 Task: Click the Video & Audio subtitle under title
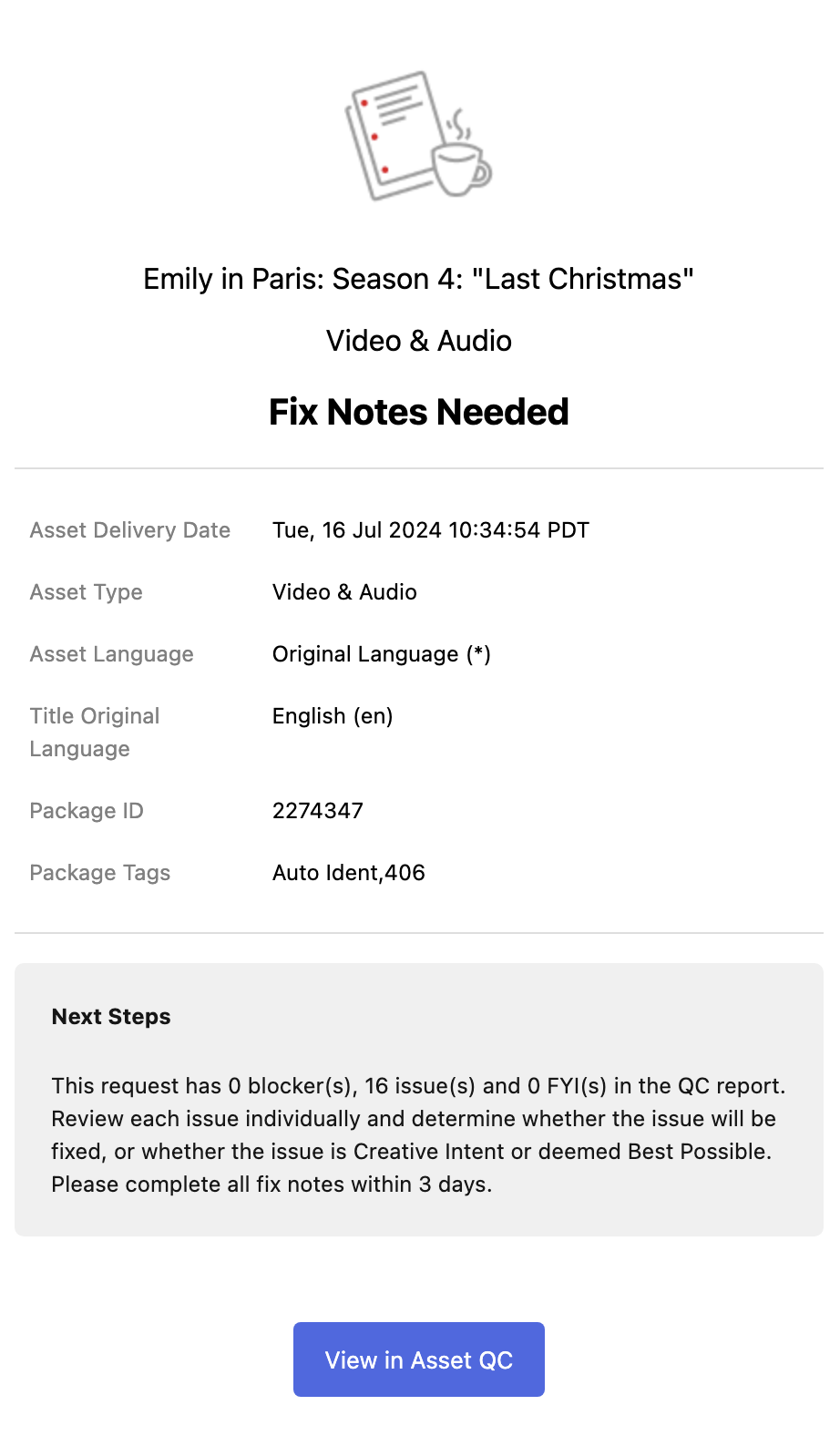(x=419, y=341)
